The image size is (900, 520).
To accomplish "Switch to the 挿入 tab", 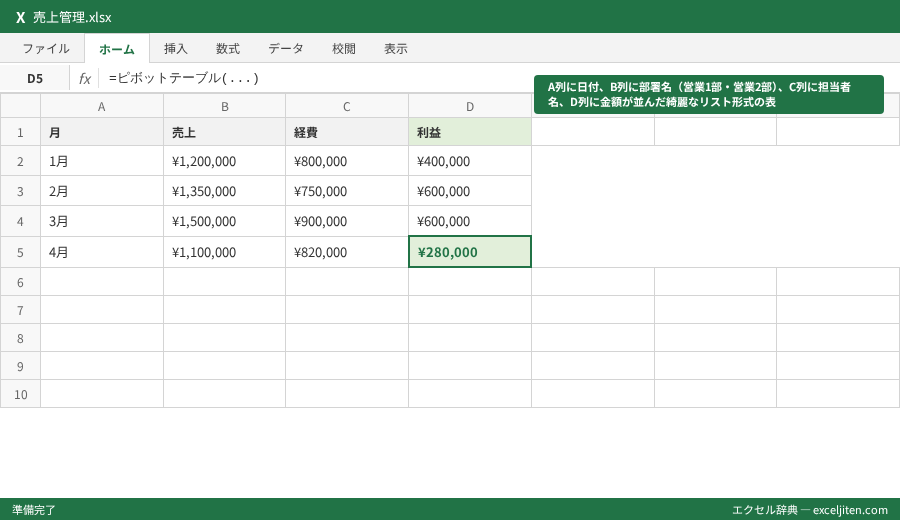I will (176, 49).
